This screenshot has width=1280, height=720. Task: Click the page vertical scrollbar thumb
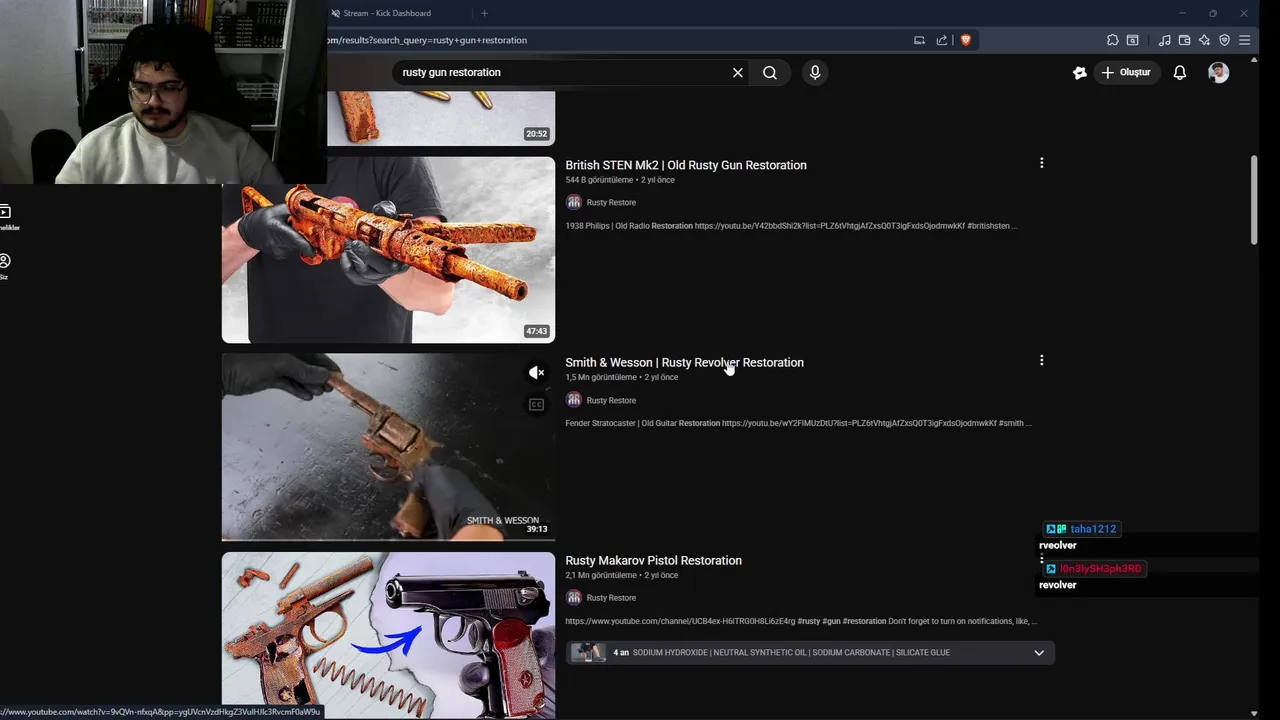[x=1254, y=198]
